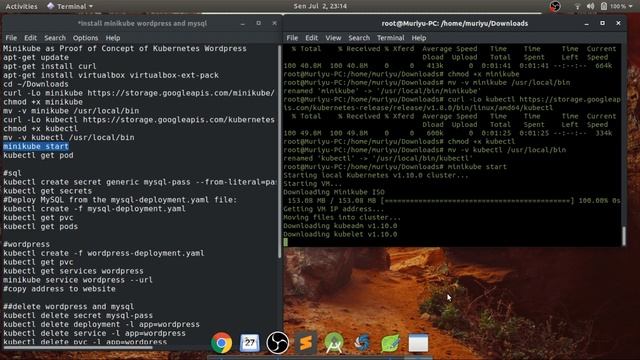Image resolution: width=640 pixels, height=360 pixels.
Task: Click the editor title 'install minikube wordpress and mysql'
Action: 142,23
